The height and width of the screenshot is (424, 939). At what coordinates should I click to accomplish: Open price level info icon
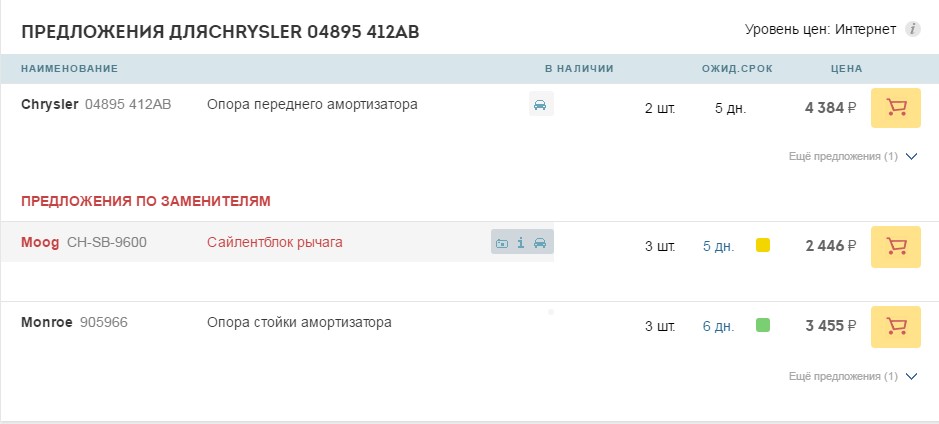pyautogui.click(x=912, y=29)
